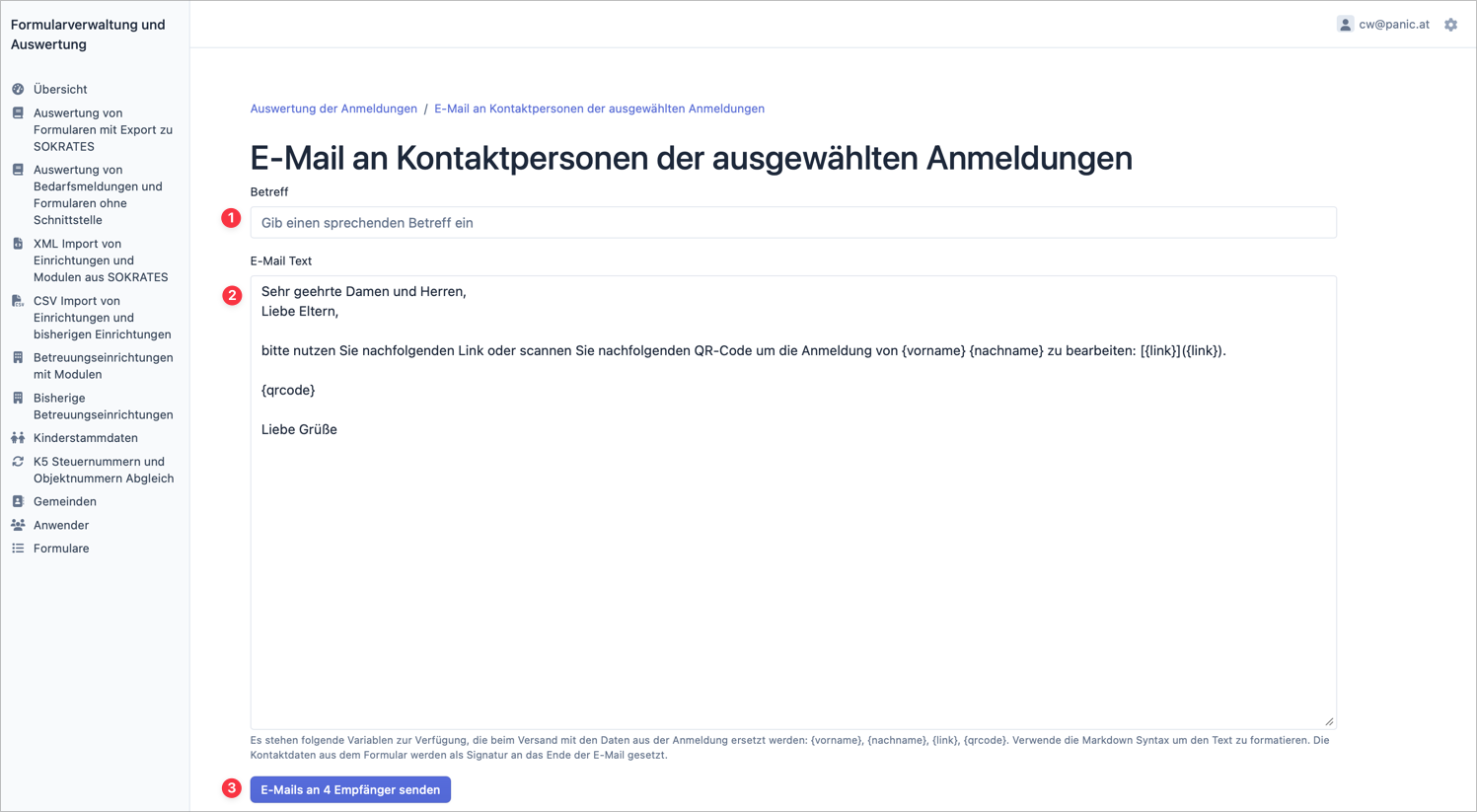Click the Anwender users icon
The width and height of the screenshot is (1477, 812).
point(18,525)
